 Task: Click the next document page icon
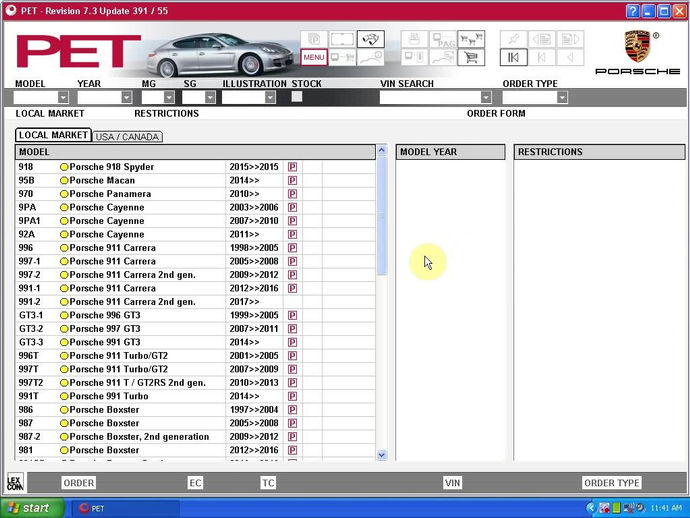pos(570,39)
